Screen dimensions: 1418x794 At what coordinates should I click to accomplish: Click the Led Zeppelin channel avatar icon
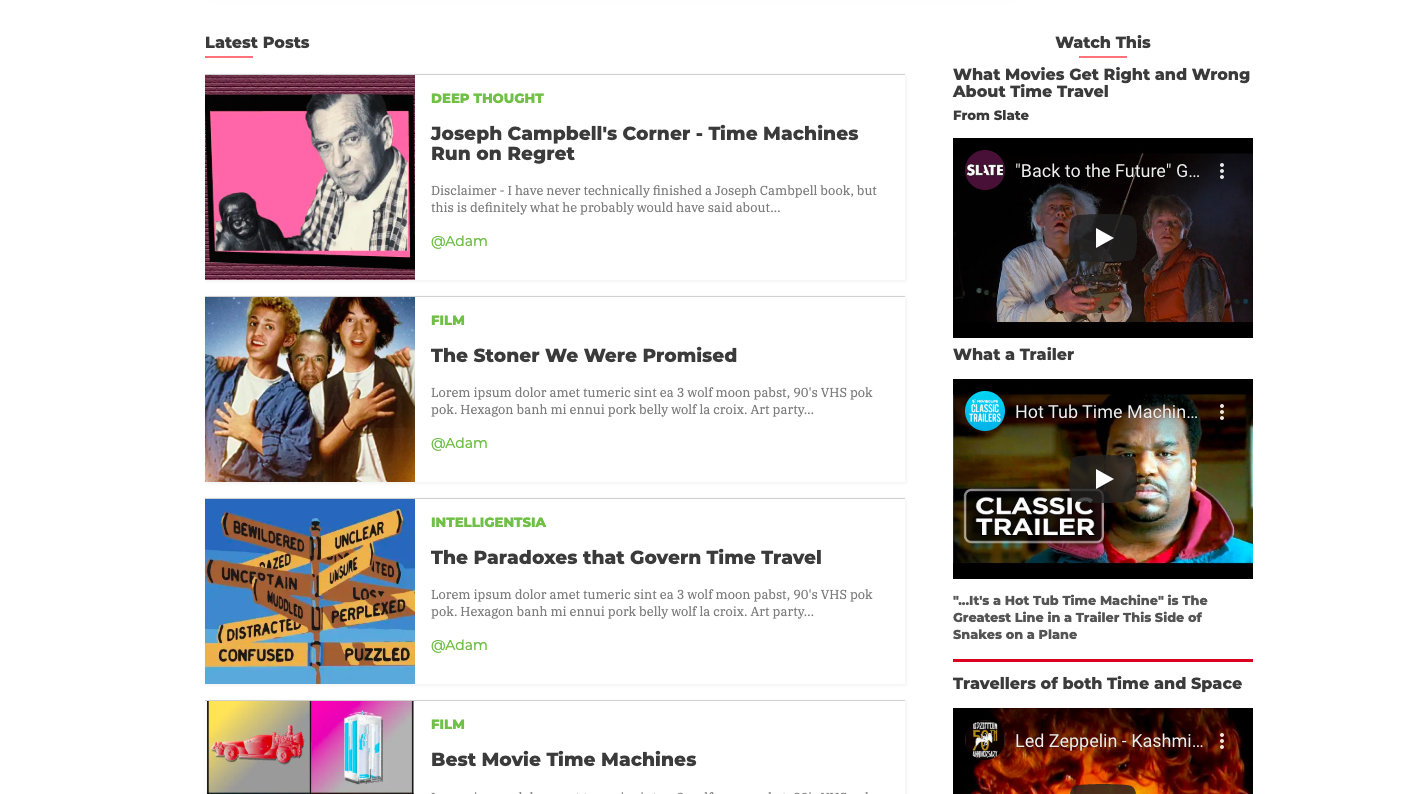[x=985, y=740]
